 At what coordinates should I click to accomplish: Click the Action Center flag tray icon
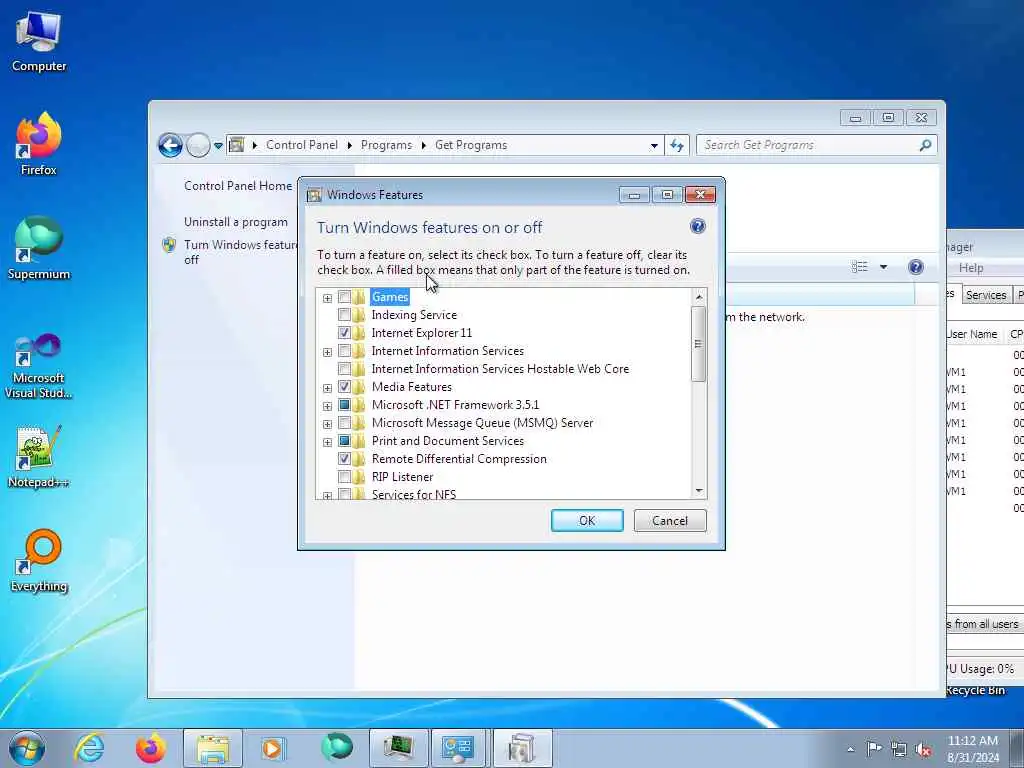pyautogui.click(x=874, y=749)
